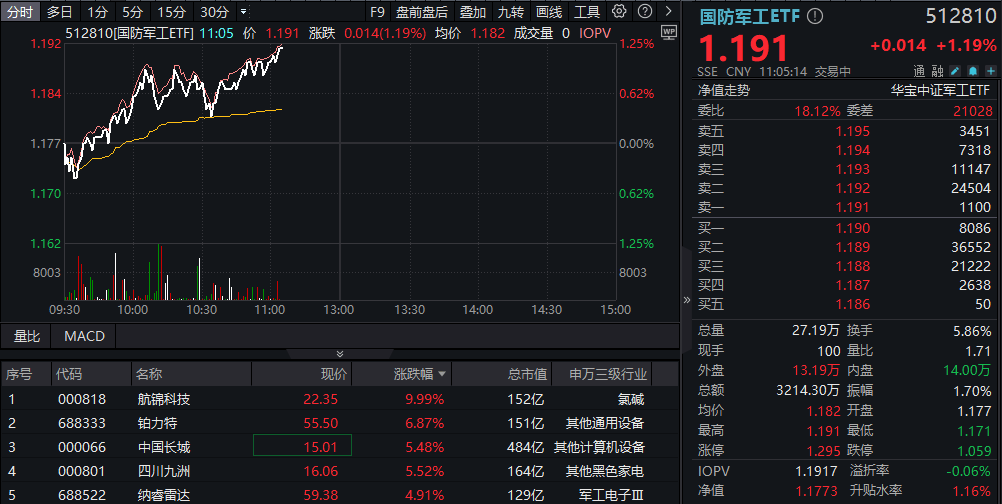Viewport: 1002px width, 504px height.
Task: Click the 总额 value 3214.30万
Action: [x=808, y=390]
